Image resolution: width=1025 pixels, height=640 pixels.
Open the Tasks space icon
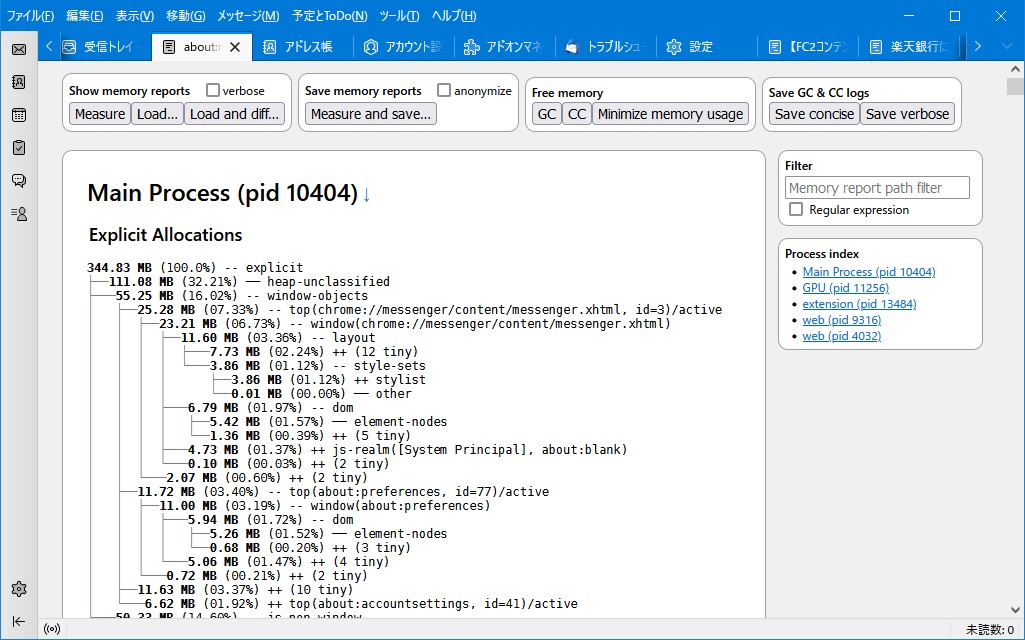pyautogui.click(x=19, y=148)
